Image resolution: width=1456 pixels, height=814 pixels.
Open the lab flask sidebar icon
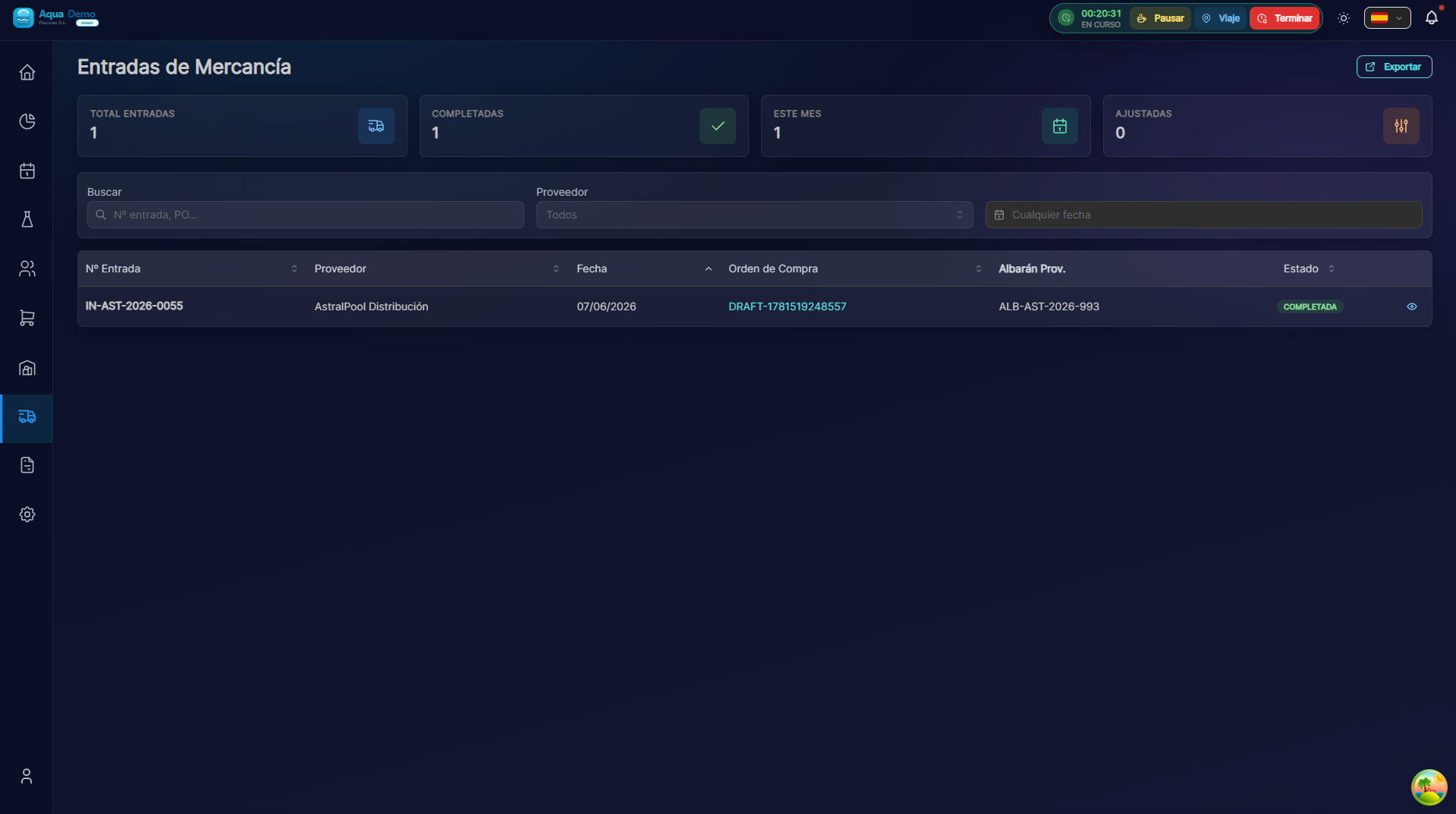pyautogui.click(x=27, y=220)
